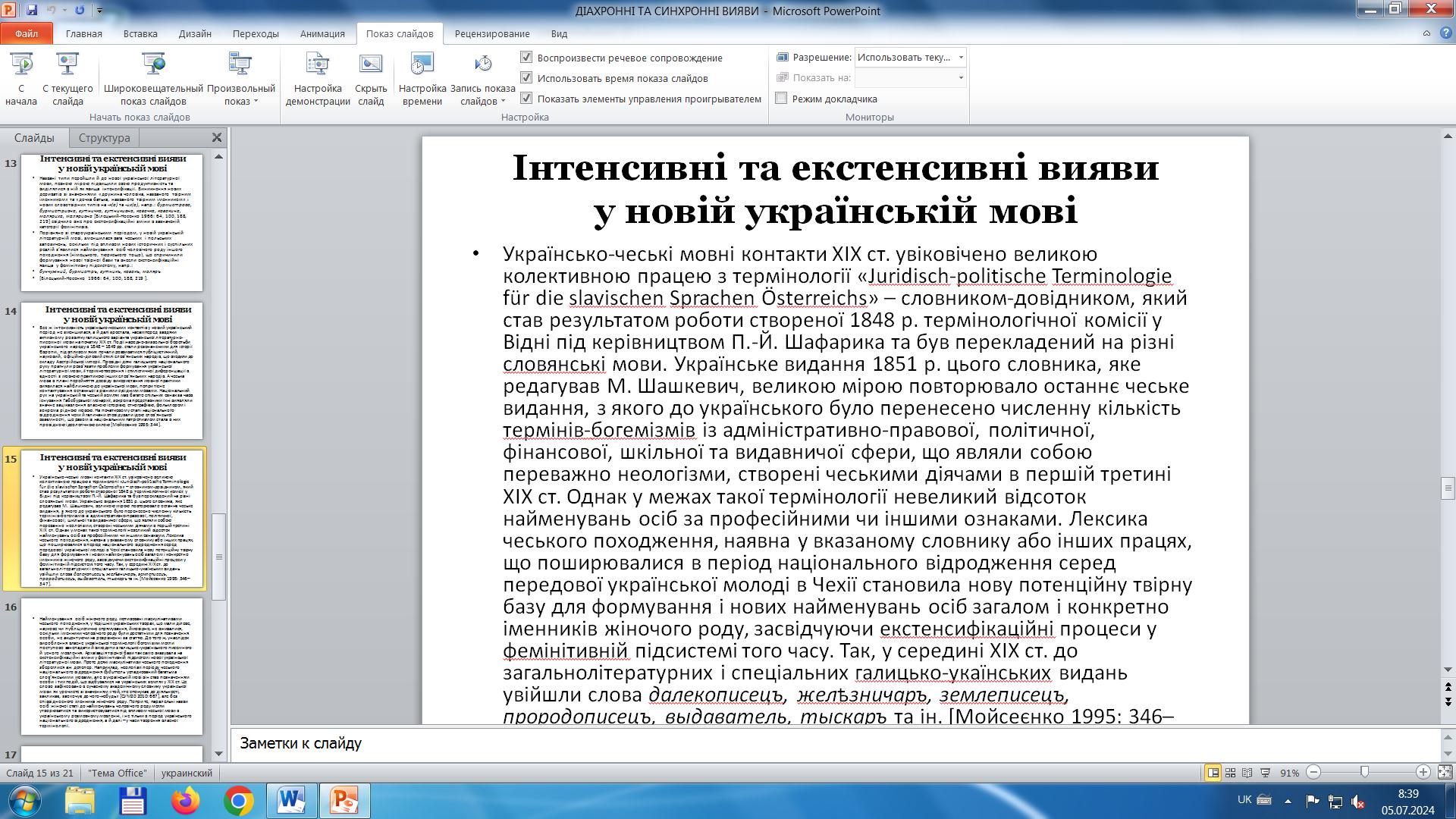Switch to Структура pane tab
Screen dimensions: 1456x819
[x=104, y=138]
